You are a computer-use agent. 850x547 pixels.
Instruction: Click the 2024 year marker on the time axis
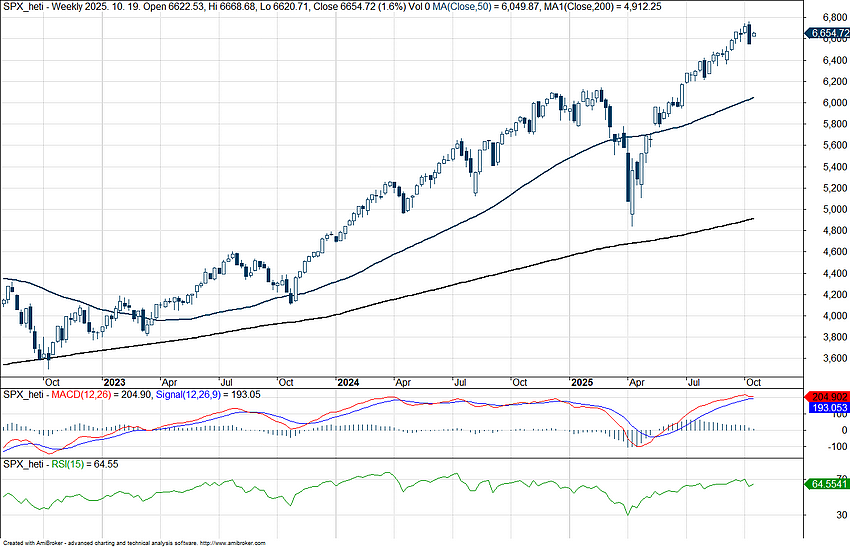point(348,382)
